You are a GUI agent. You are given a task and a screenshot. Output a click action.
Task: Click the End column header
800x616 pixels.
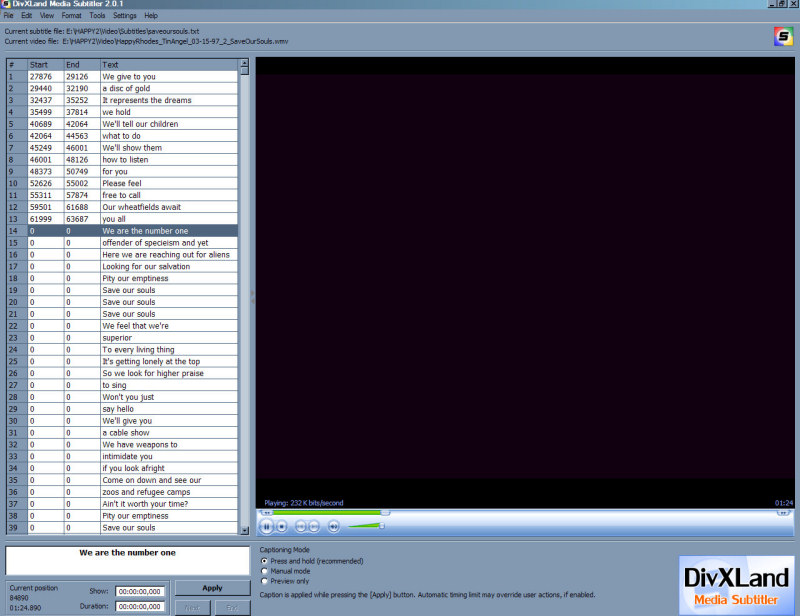[x=82, y=65]
